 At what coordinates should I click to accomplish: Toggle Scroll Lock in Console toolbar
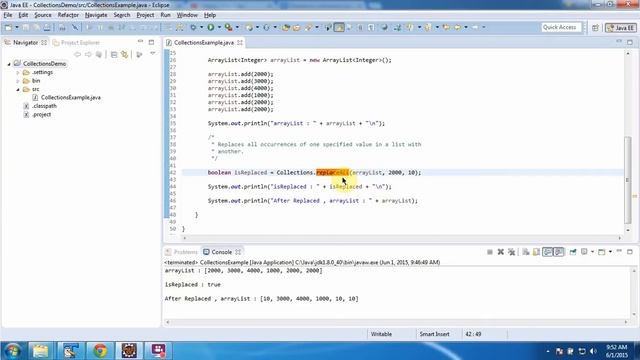(x=536, y=252)
